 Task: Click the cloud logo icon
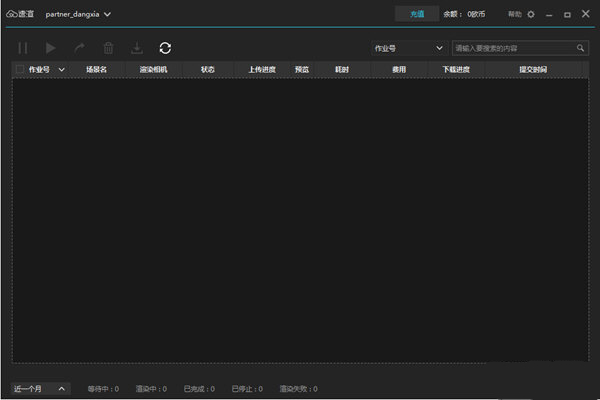coord(11,14)
